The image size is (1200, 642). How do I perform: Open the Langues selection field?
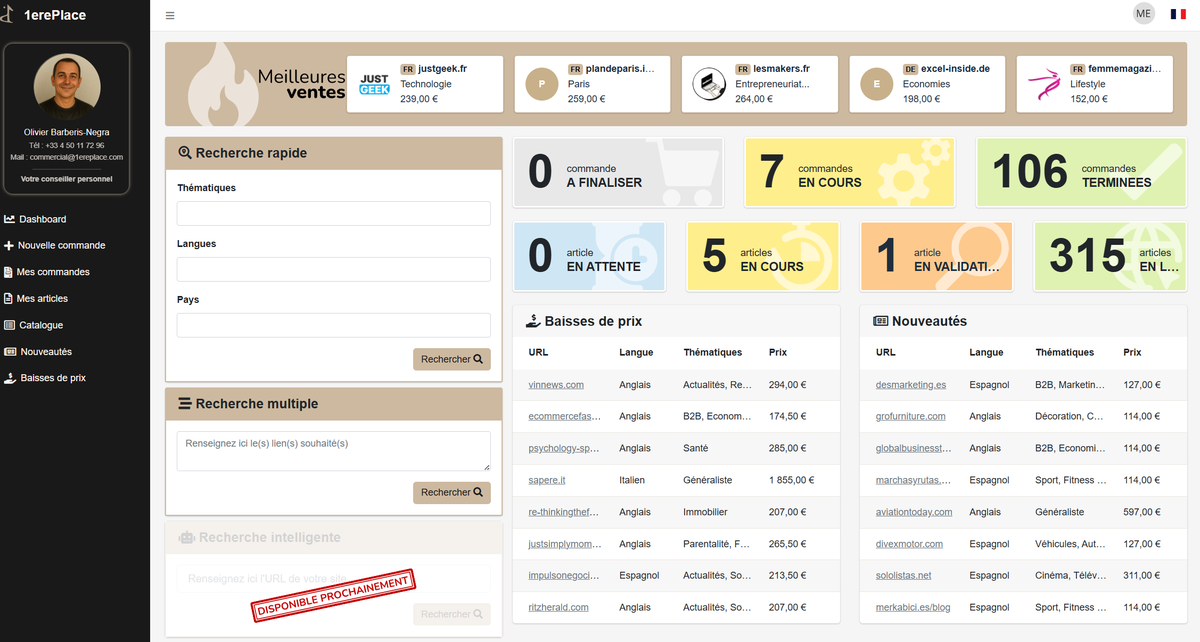[x=334, y=269]
